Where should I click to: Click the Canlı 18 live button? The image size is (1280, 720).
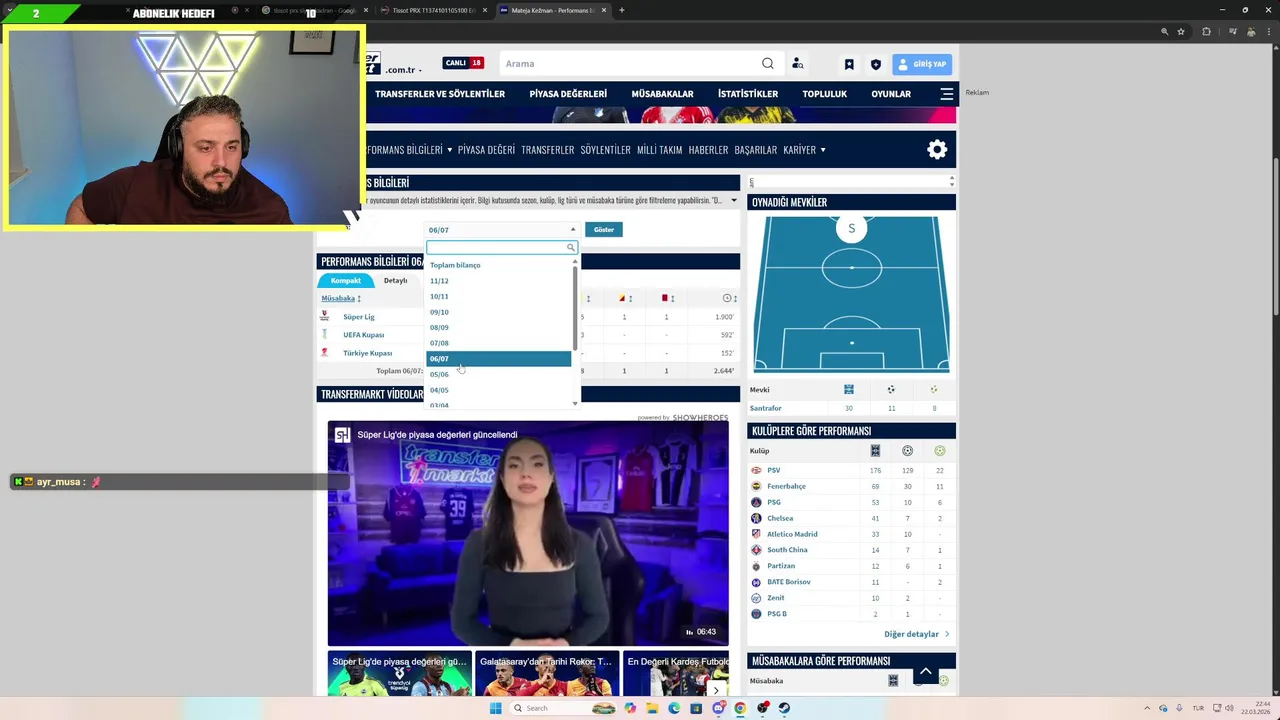(464, 63)
